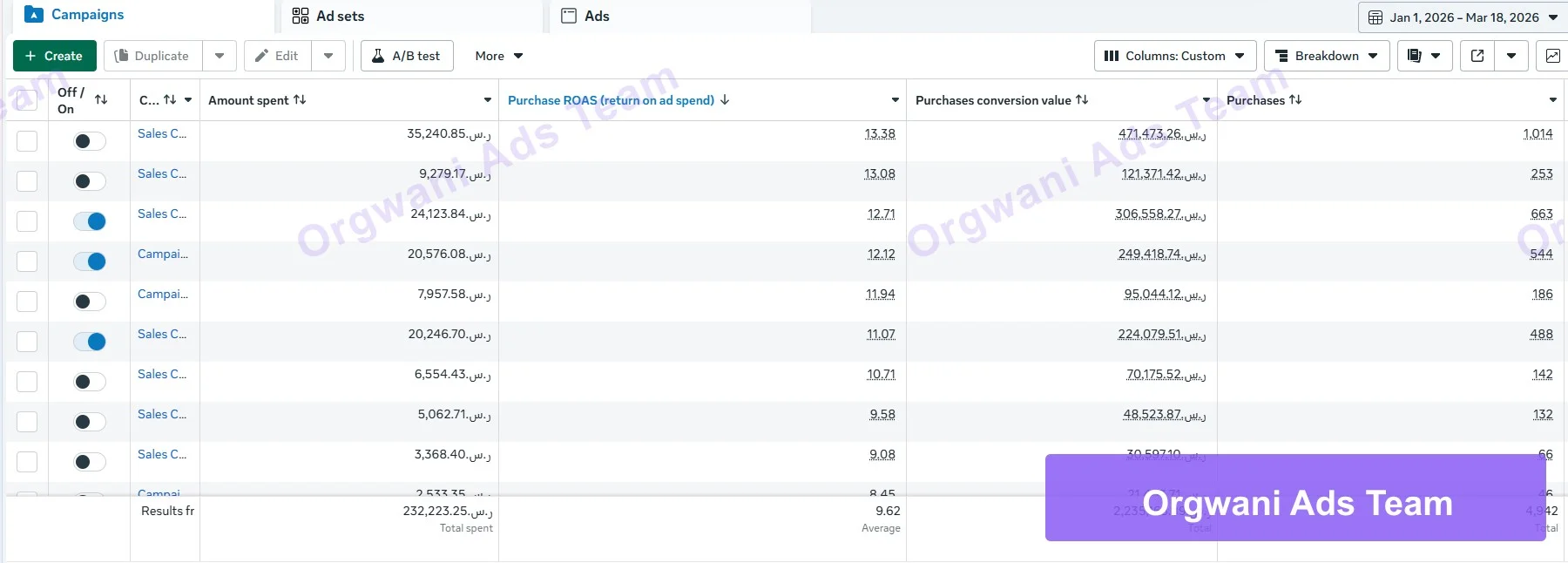This screenshot has height=563, width=1568.
Task: Click the Purchase ROAS descending sort arrow
Action: [x=725, y=100]
